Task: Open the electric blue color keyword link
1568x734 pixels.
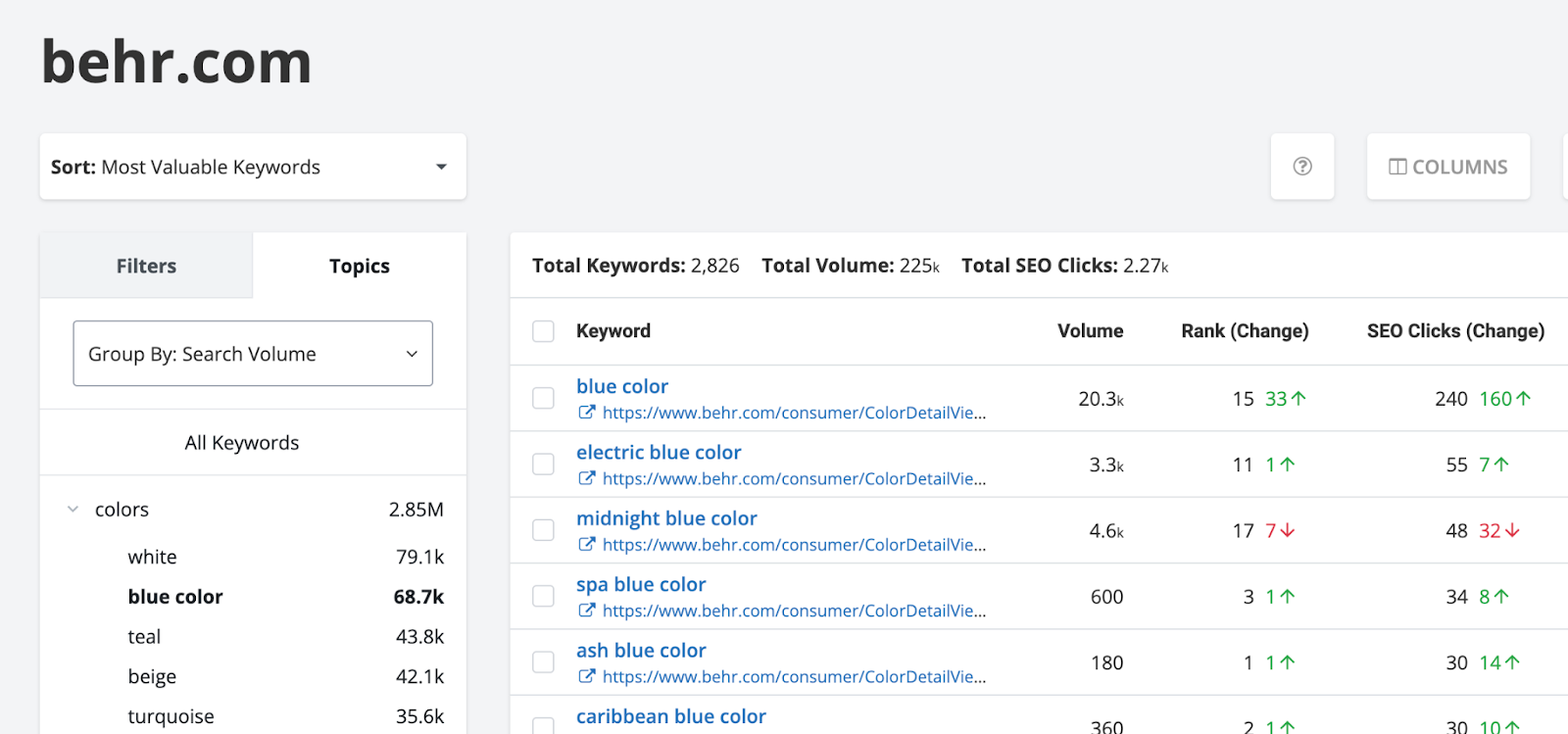Action: click(x=659, y=453)
